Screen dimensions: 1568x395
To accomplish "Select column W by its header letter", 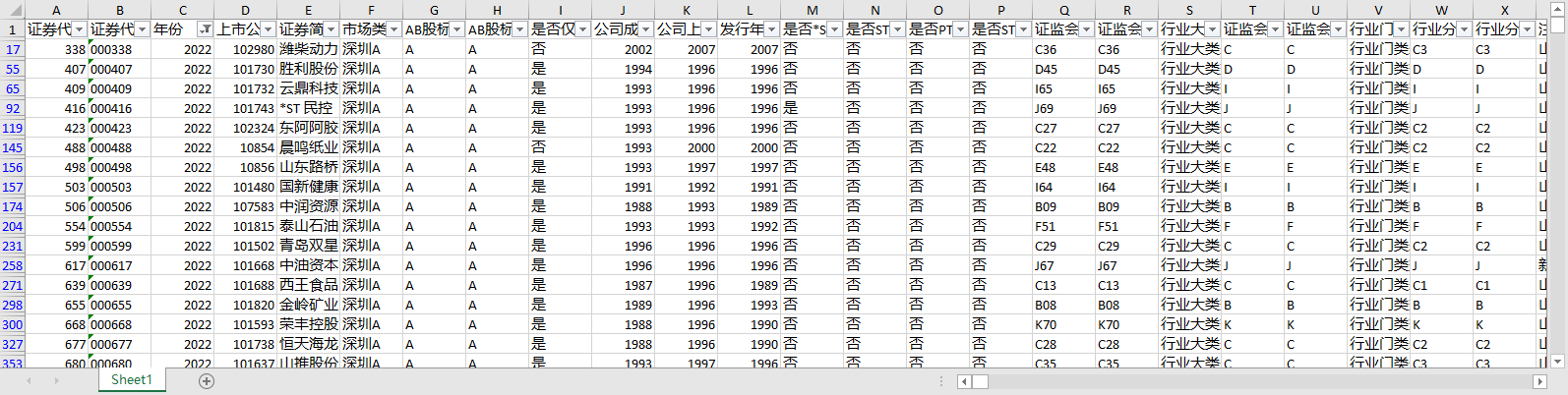I will pyautogui.click(x=1442, y=10).
